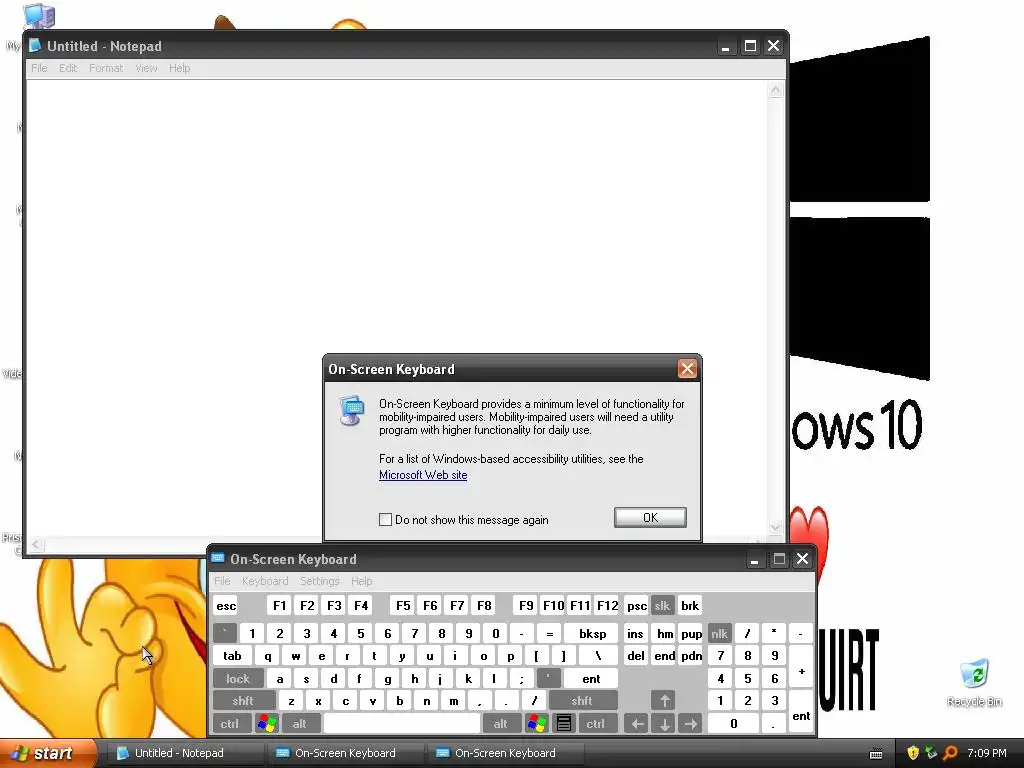This screenshot has height=768, width=1024.
Task: Click the space bar key
Action: (x=402, y=724)
